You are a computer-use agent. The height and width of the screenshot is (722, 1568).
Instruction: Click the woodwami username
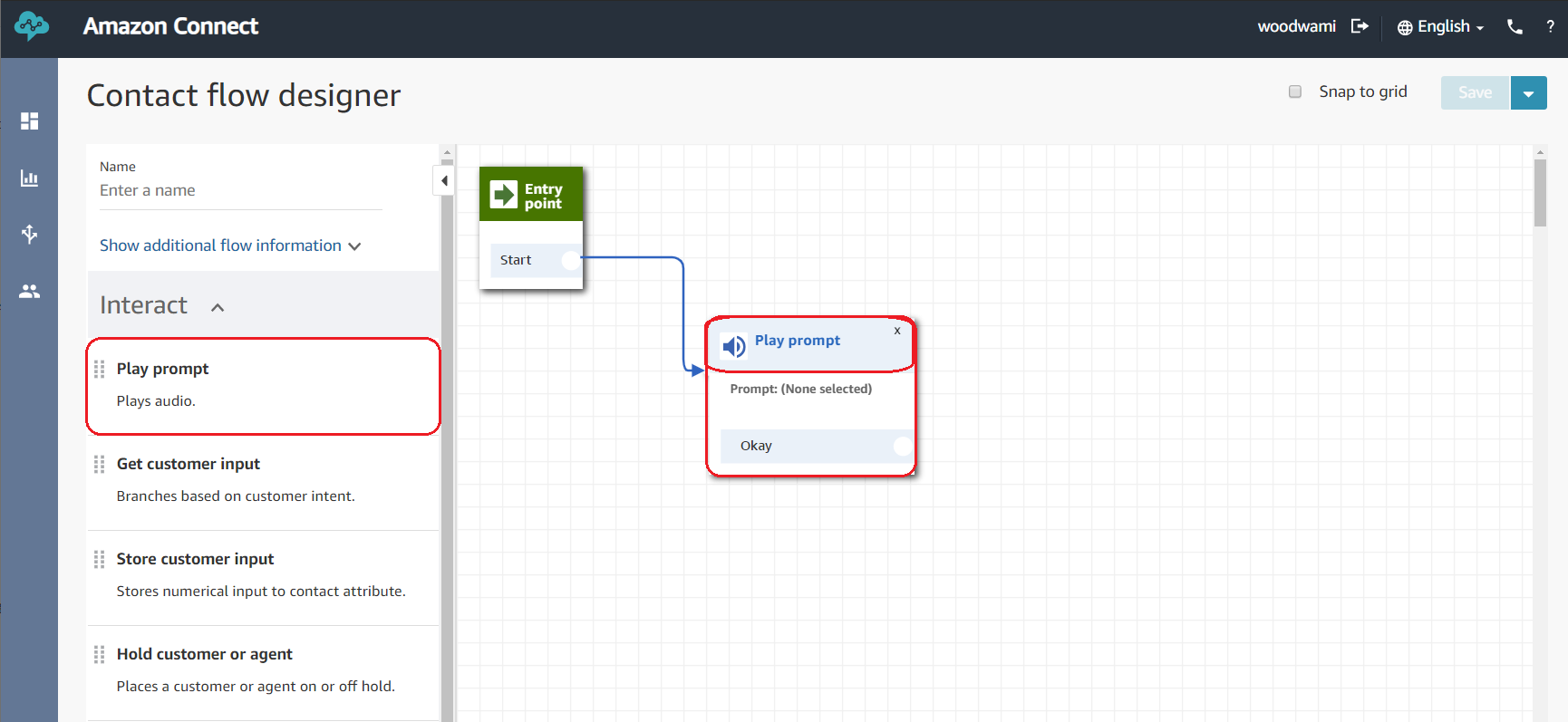pyautogui.click(x=1296, y=26)
